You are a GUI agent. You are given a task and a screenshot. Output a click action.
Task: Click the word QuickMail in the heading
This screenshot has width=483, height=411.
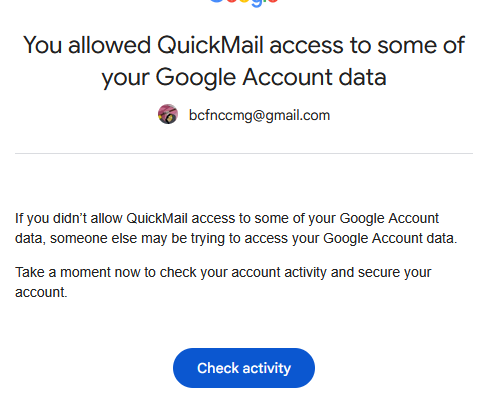point(210,45)
